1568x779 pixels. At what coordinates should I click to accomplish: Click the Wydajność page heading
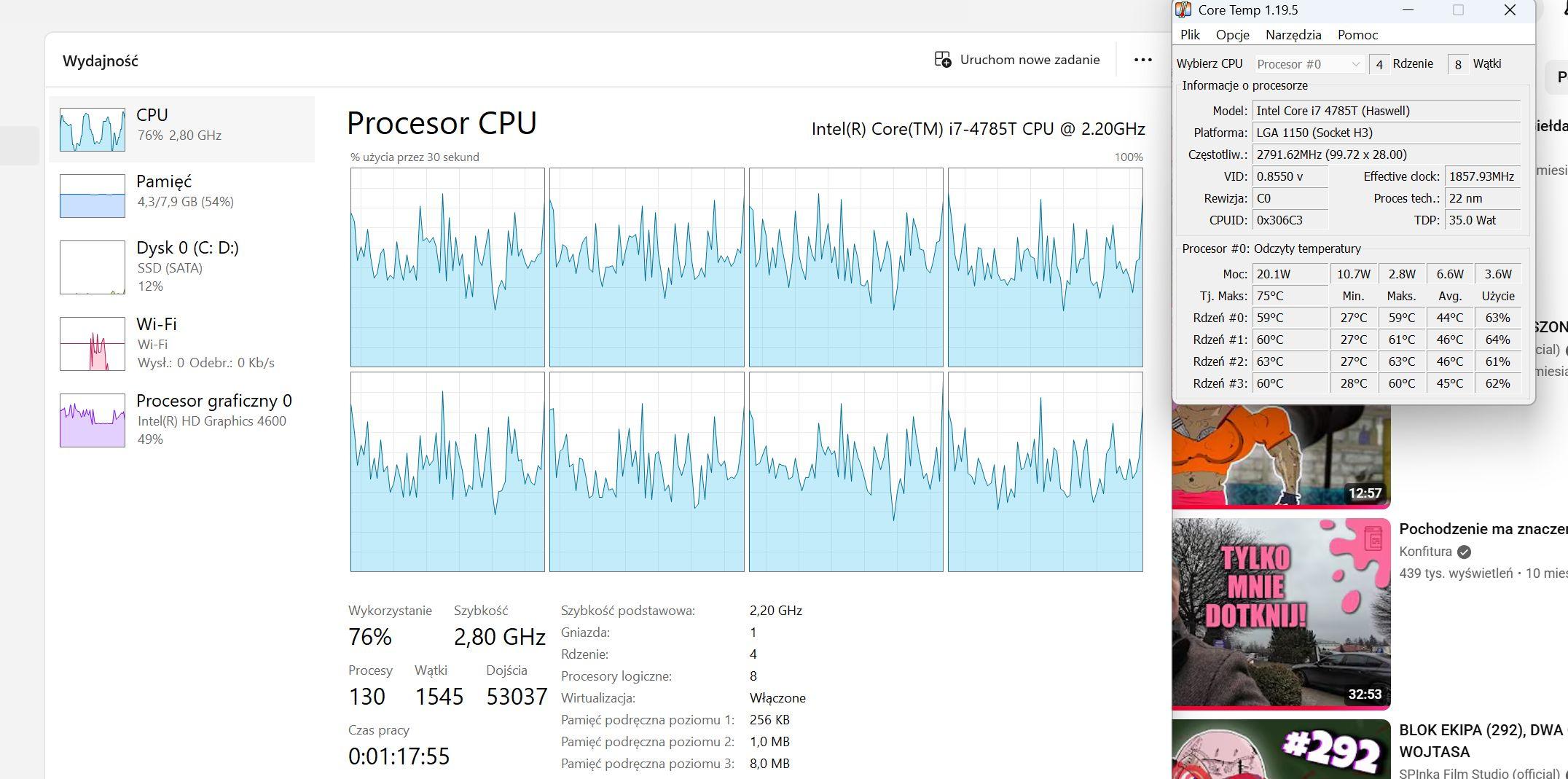101,61
